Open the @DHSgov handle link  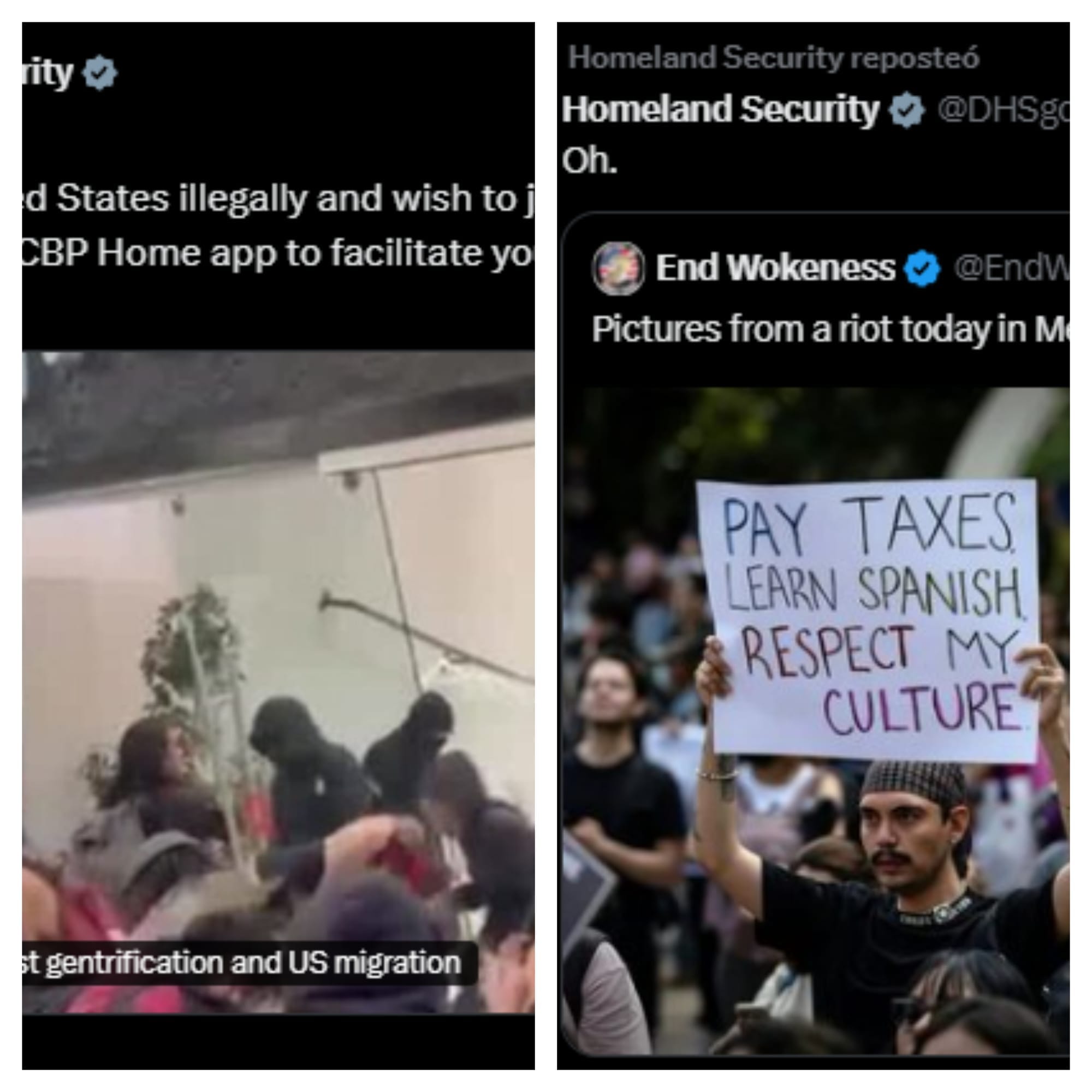(x=1003, y=110)
